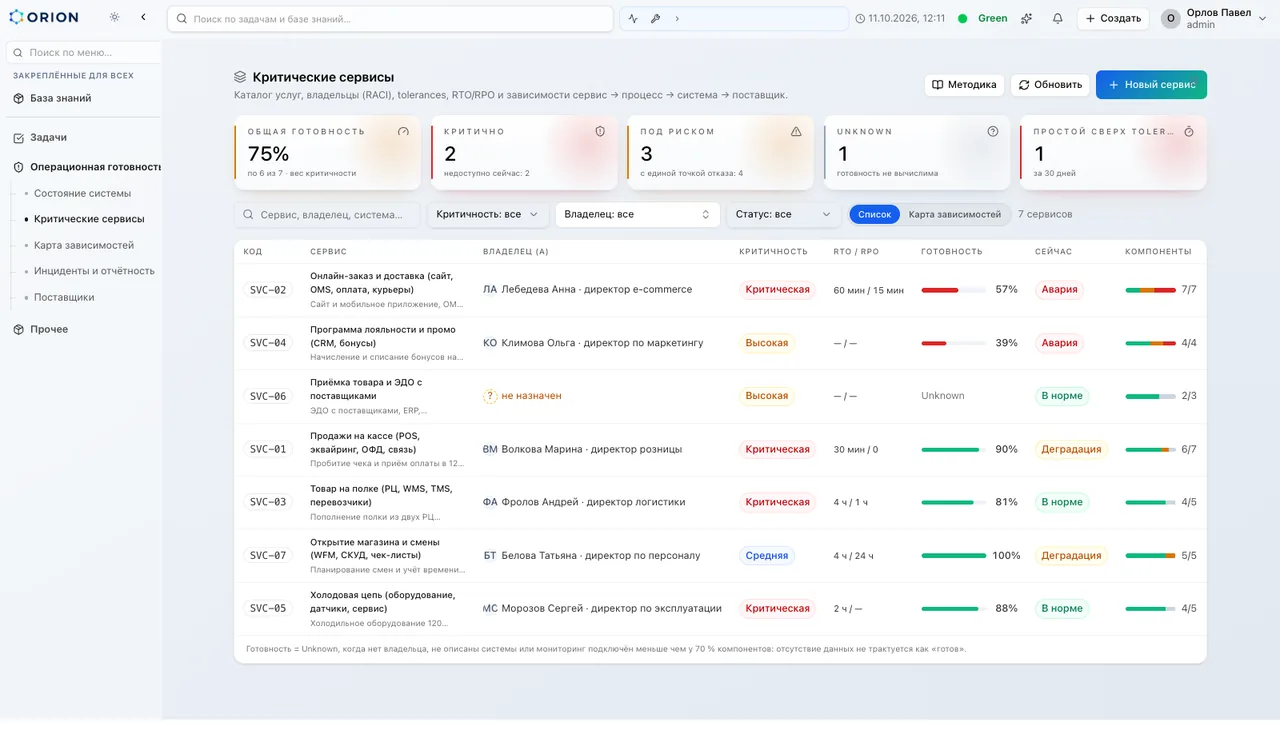
Task: Click the wrench tool icon in top bar
Action: pyautogui.click(x=655, y=19)
